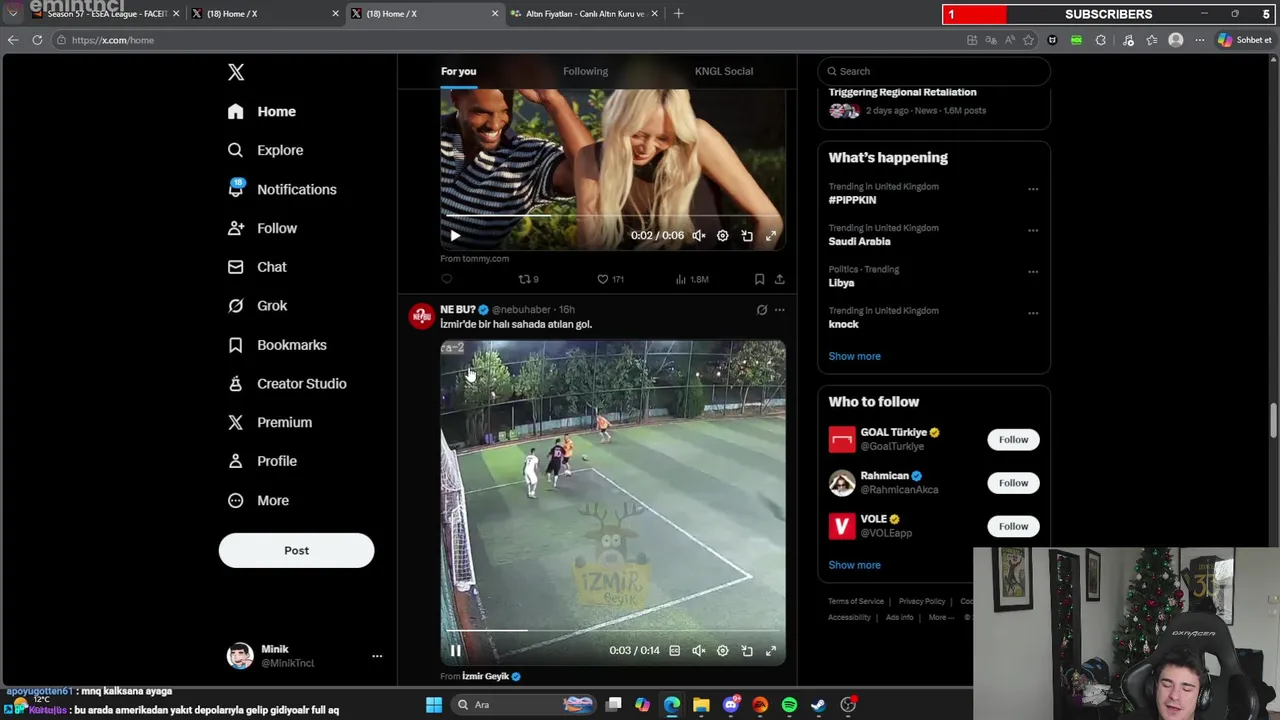Open options for knock trend
1280x720 pixels.
point(1033,313)
